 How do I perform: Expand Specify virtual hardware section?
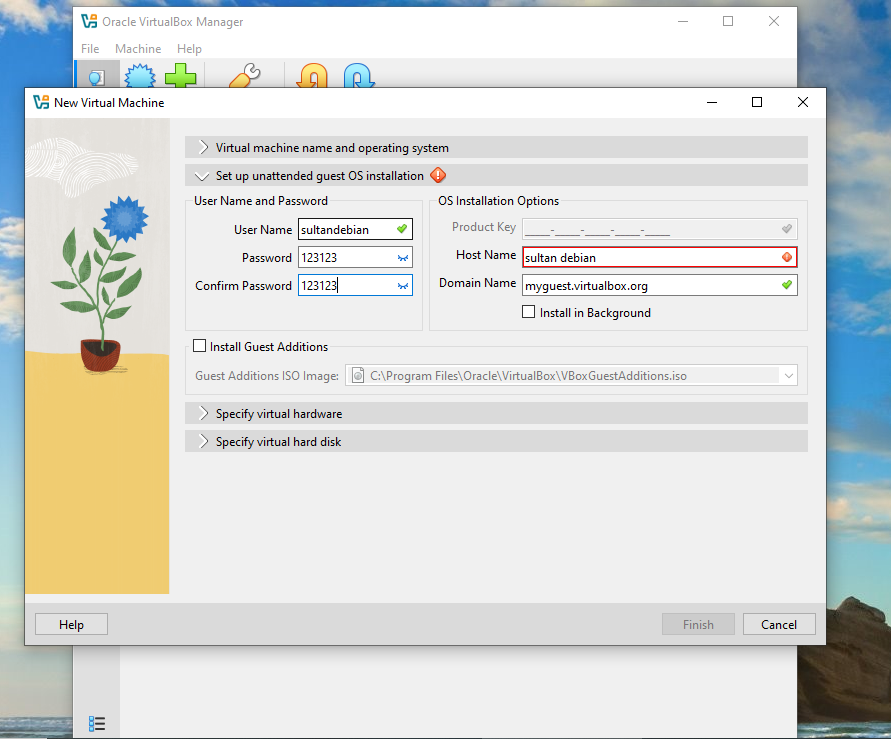pyautogui.click(x=496, y=414)
